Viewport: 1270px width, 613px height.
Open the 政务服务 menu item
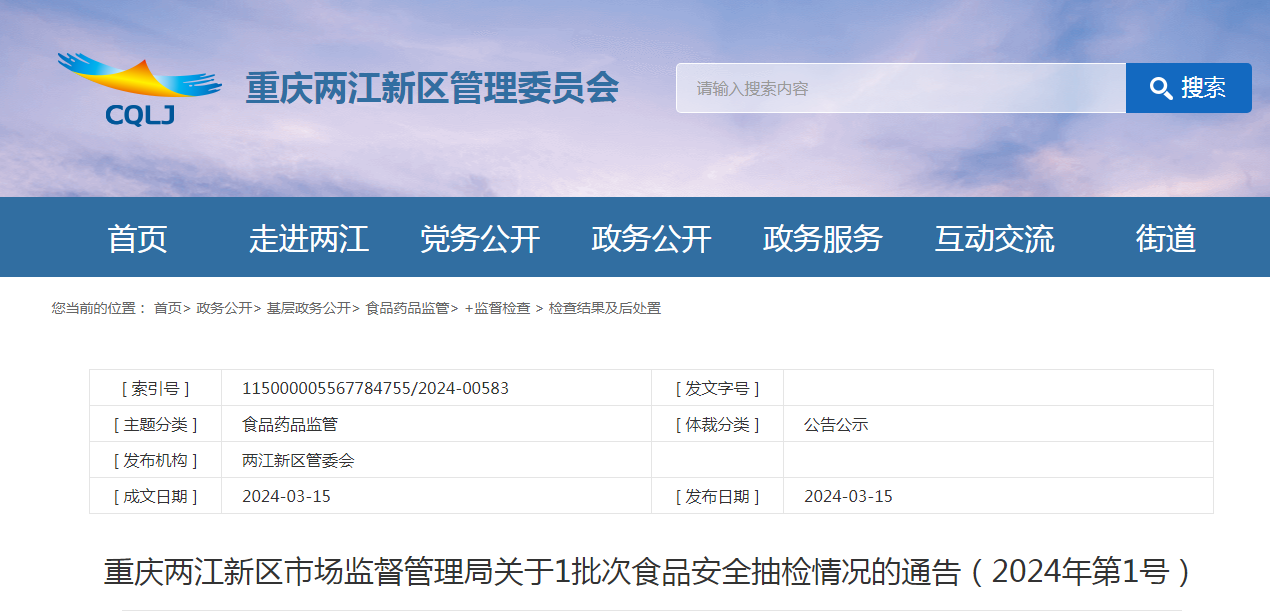(823, 238)
